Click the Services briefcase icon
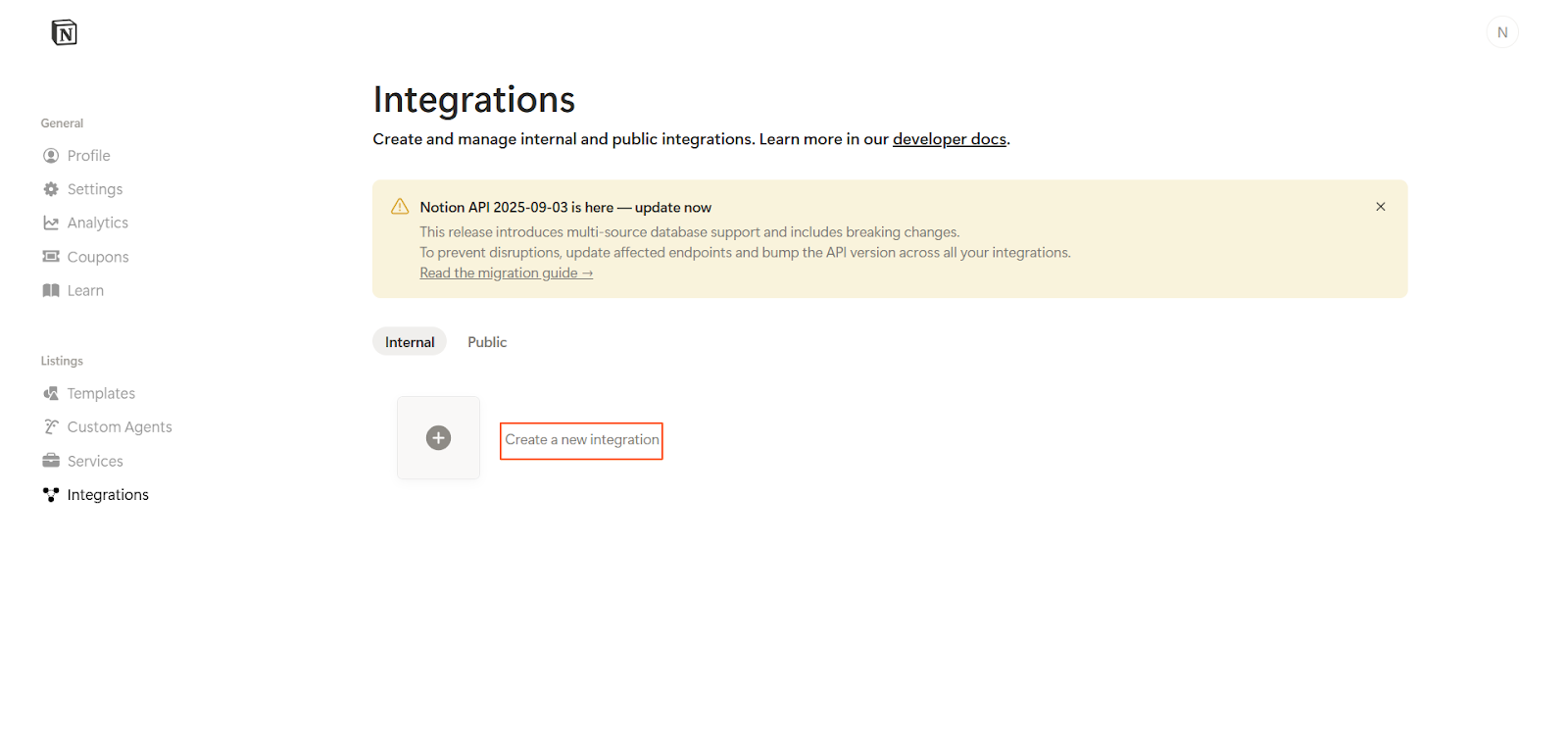Viewport: 1568px width, 745px height. (x=51, y=461)
